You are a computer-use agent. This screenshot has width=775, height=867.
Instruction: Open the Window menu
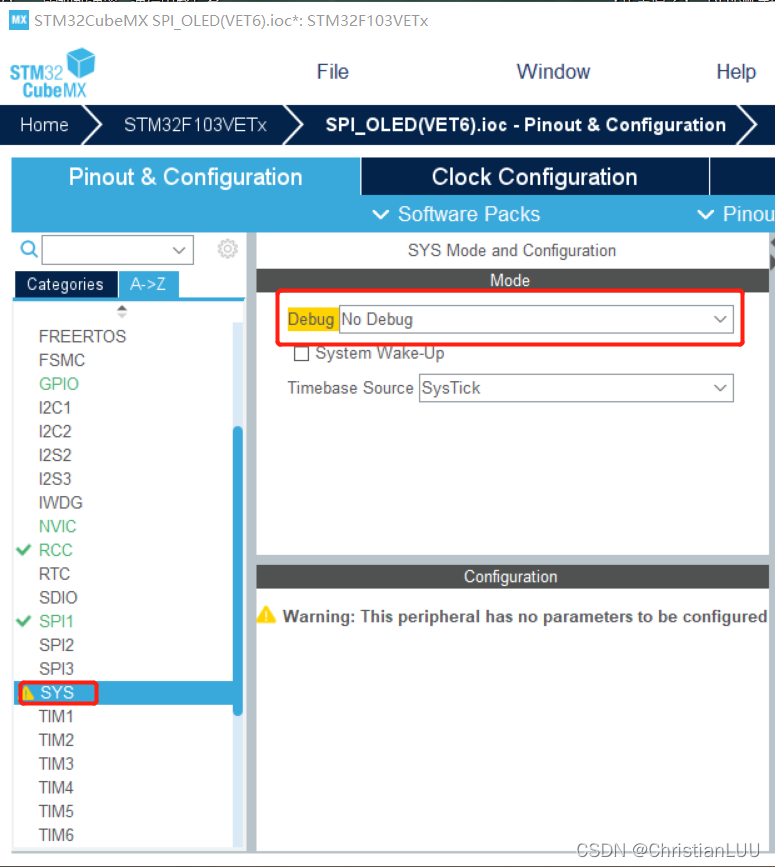(553, 72)
